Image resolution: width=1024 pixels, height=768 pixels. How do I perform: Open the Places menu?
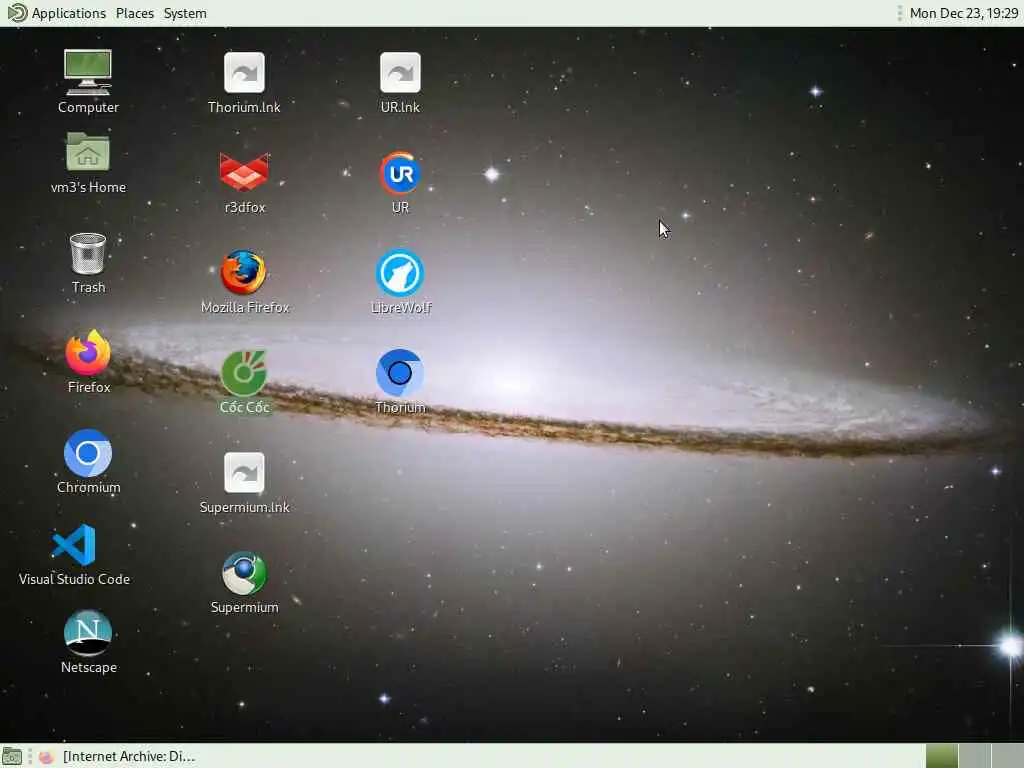(x=135, y=13)
